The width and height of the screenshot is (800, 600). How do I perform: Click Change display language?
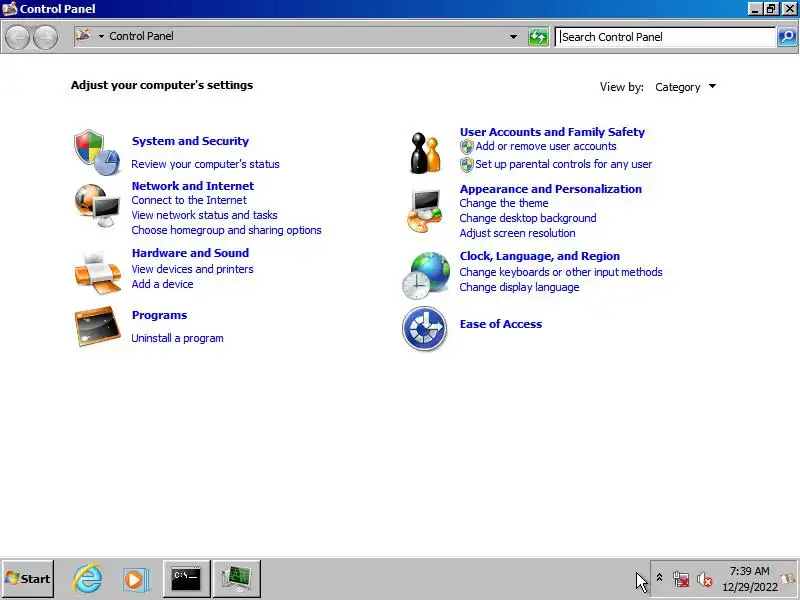(519, 287)
